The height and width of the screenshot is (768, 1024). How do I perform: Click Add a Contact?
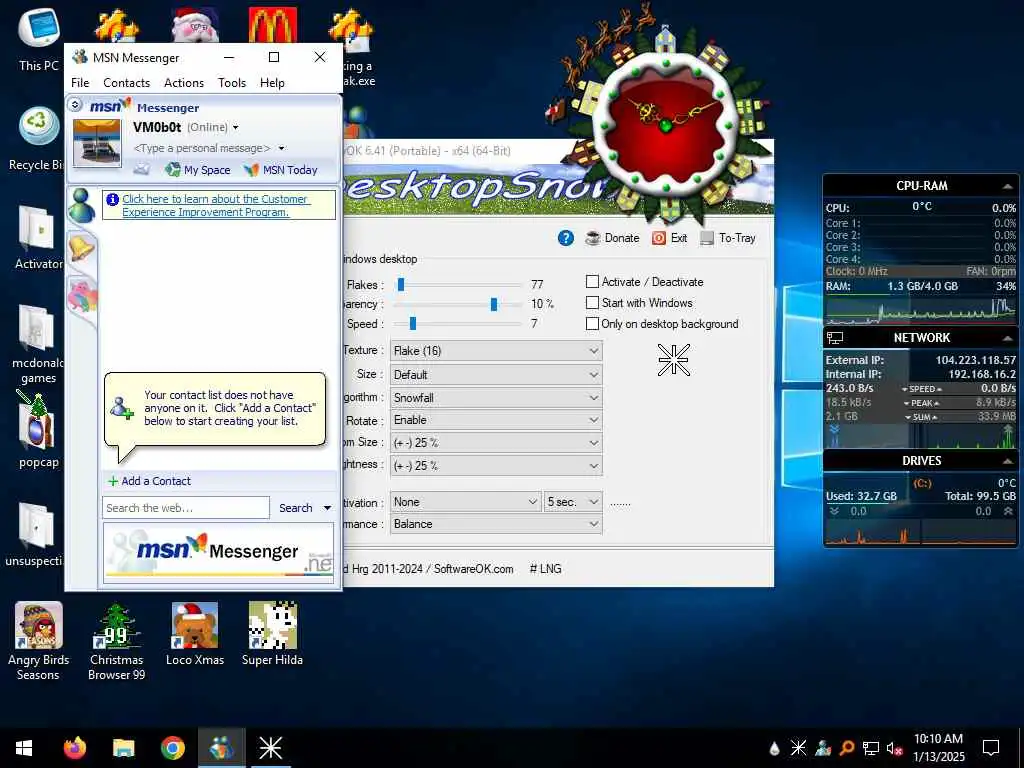pyautogui.click(x=150, y=481)
